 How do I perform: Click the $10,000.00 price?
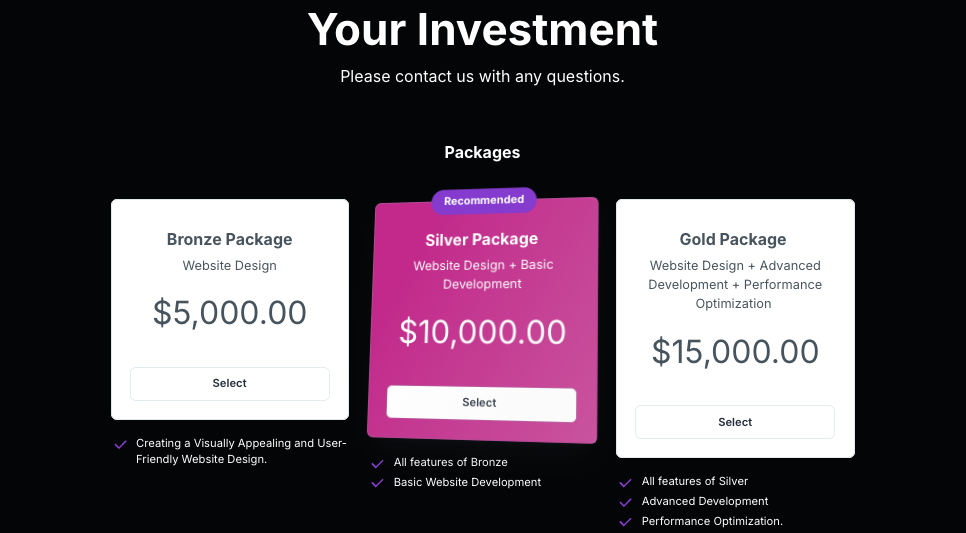coord(482,331)
